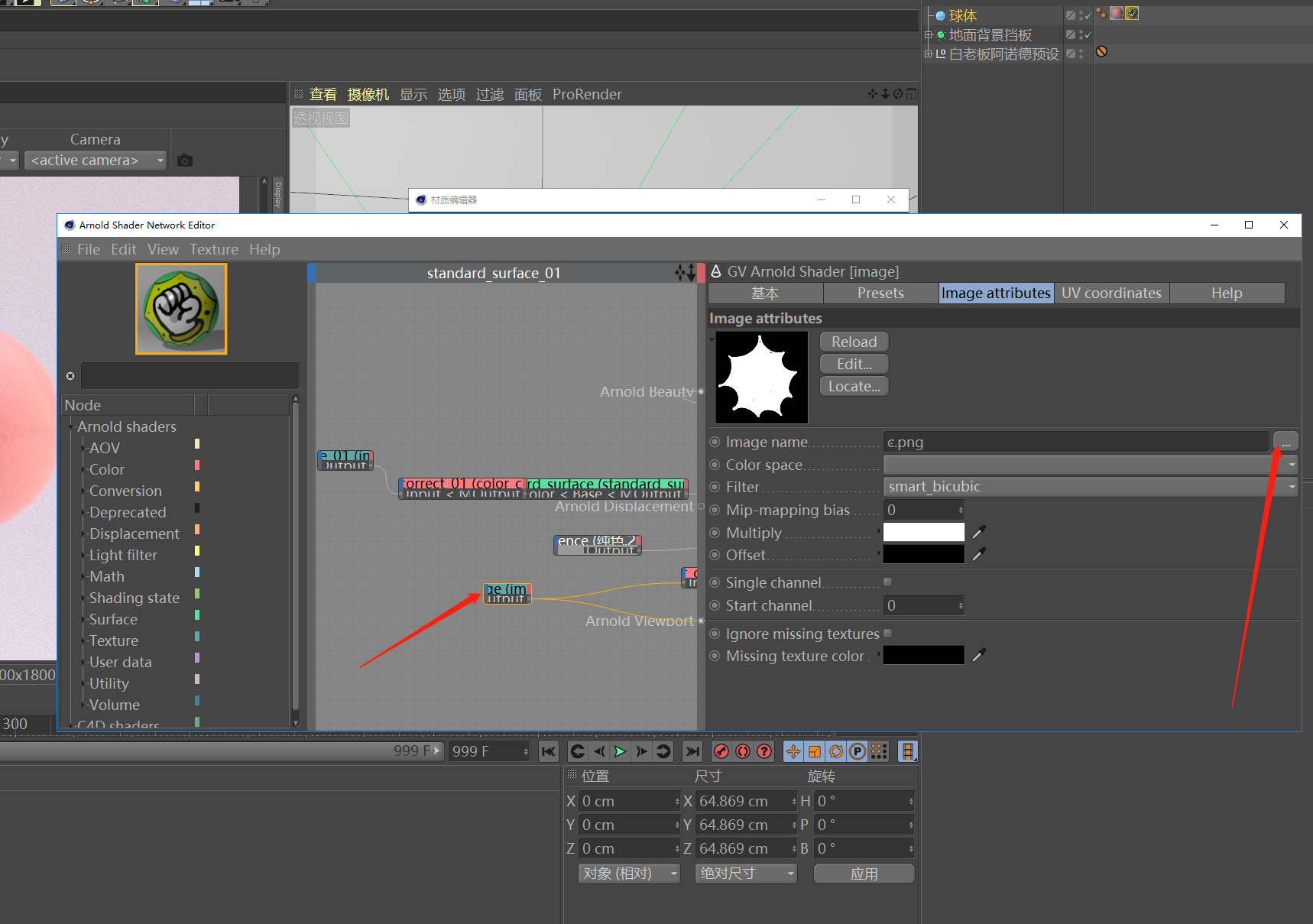
Task: Open the 对象 (相对) dropdown
Action: (629, 874)
